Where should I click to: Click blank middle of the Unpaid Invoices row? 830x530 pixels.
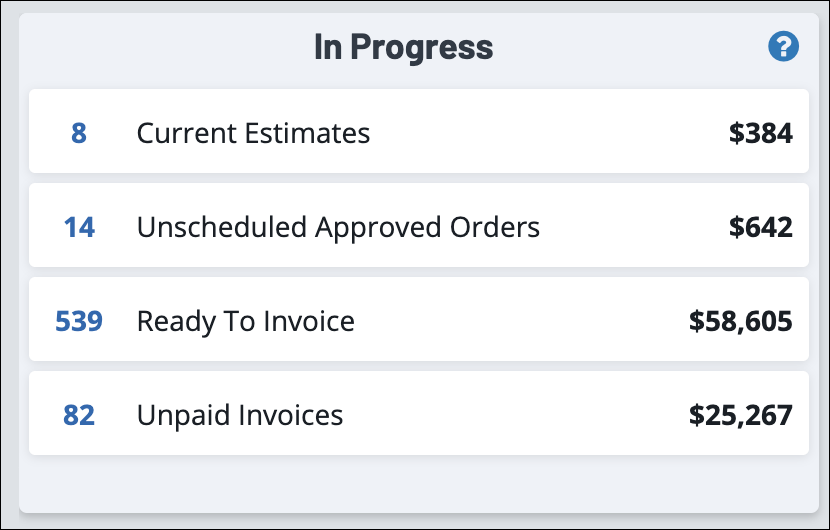point(510,415)
